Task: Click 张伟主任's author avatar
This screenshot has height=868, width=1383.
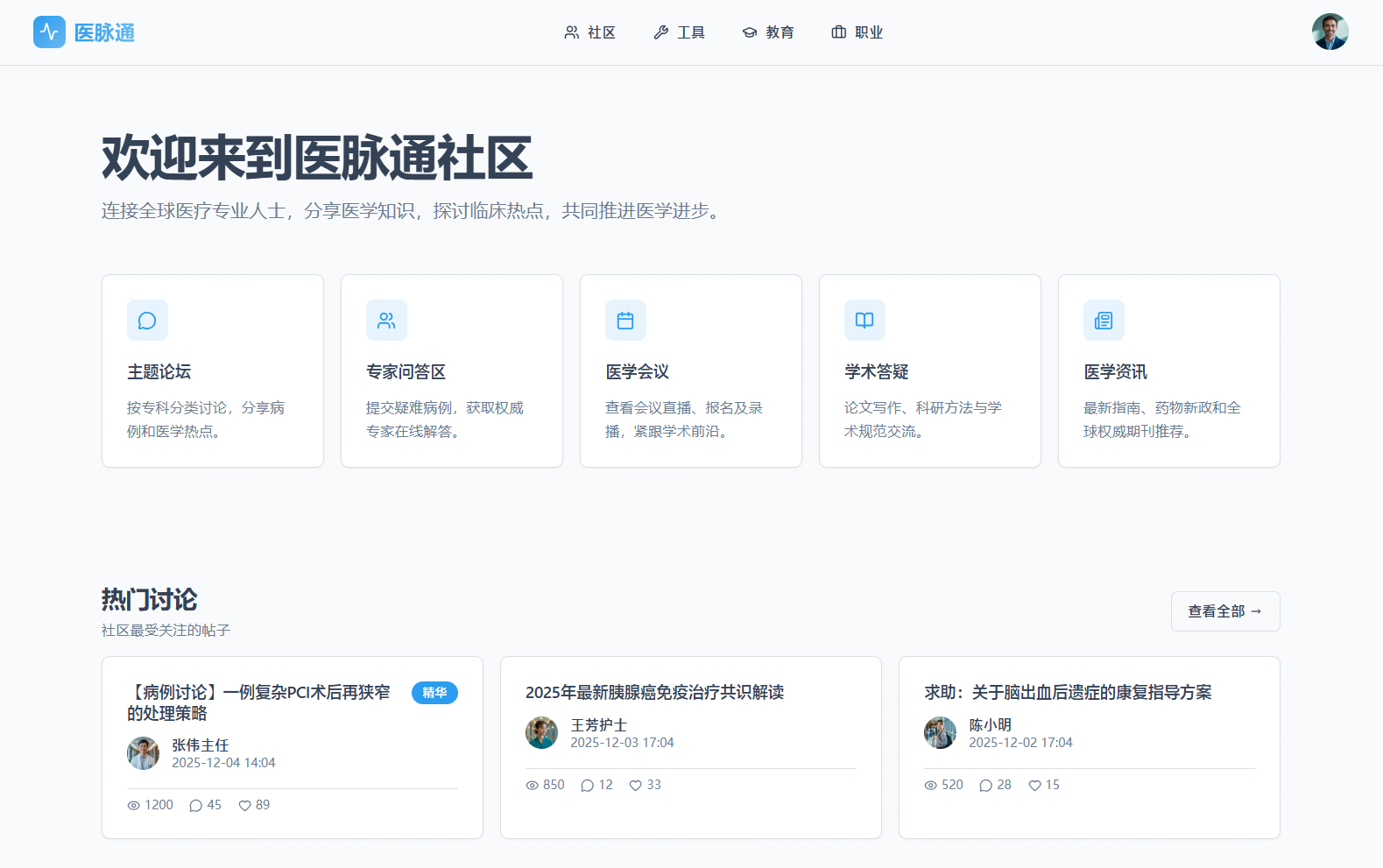Action: (143, 753)
